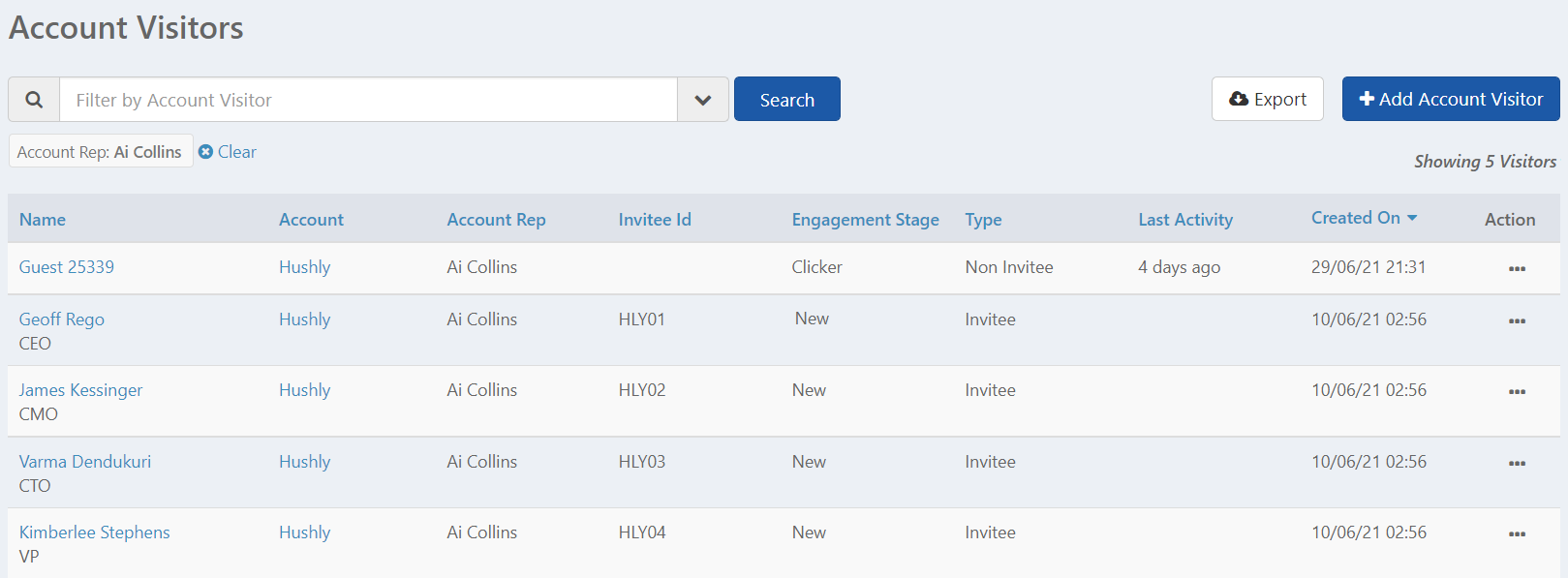Open Kimberlee Stephens visitor profile
Image resolution: width=1568 pixels, height=578 pixels.
point(94,532)
